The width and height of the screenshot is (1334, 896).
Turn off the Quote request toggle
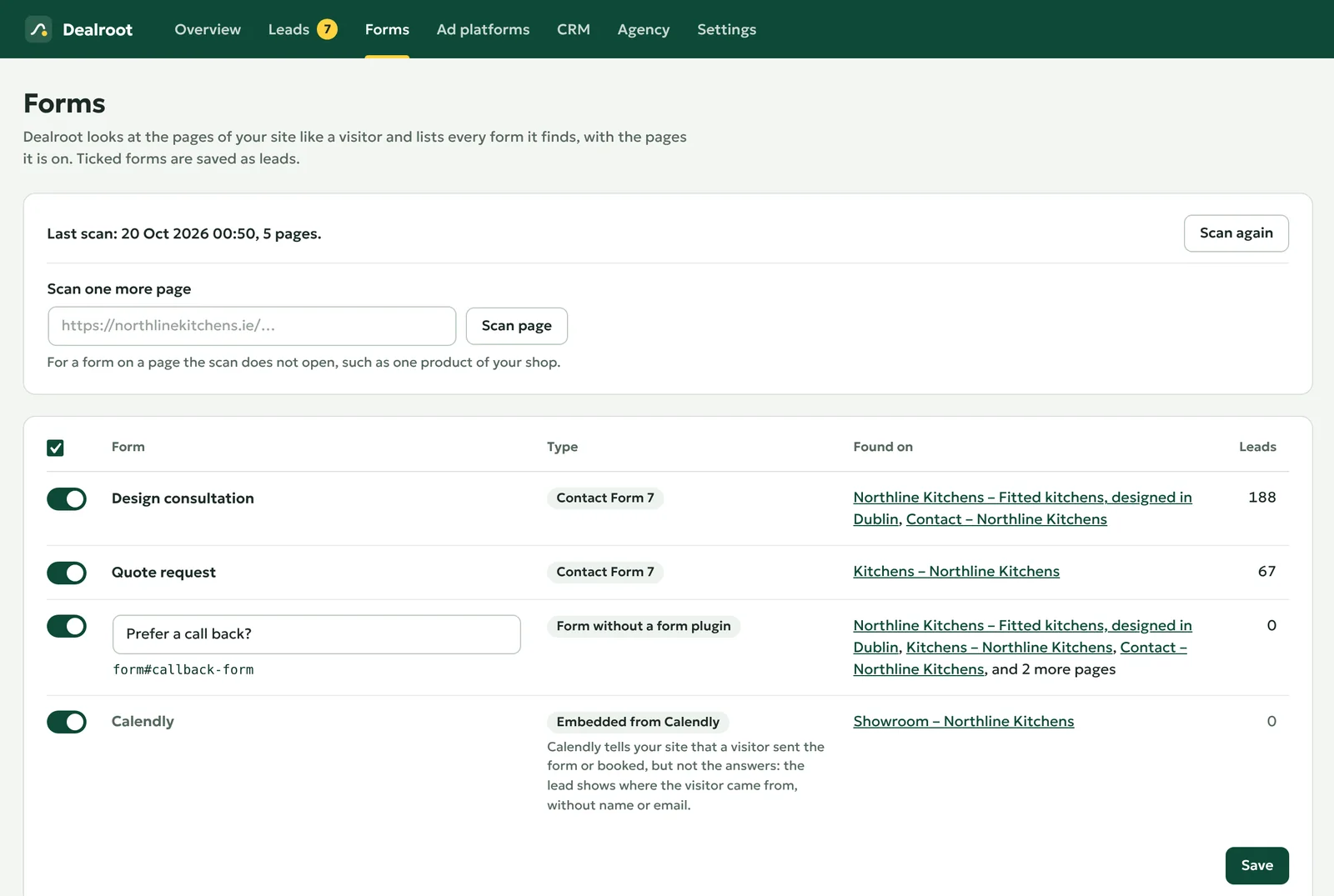coord(67,573)
